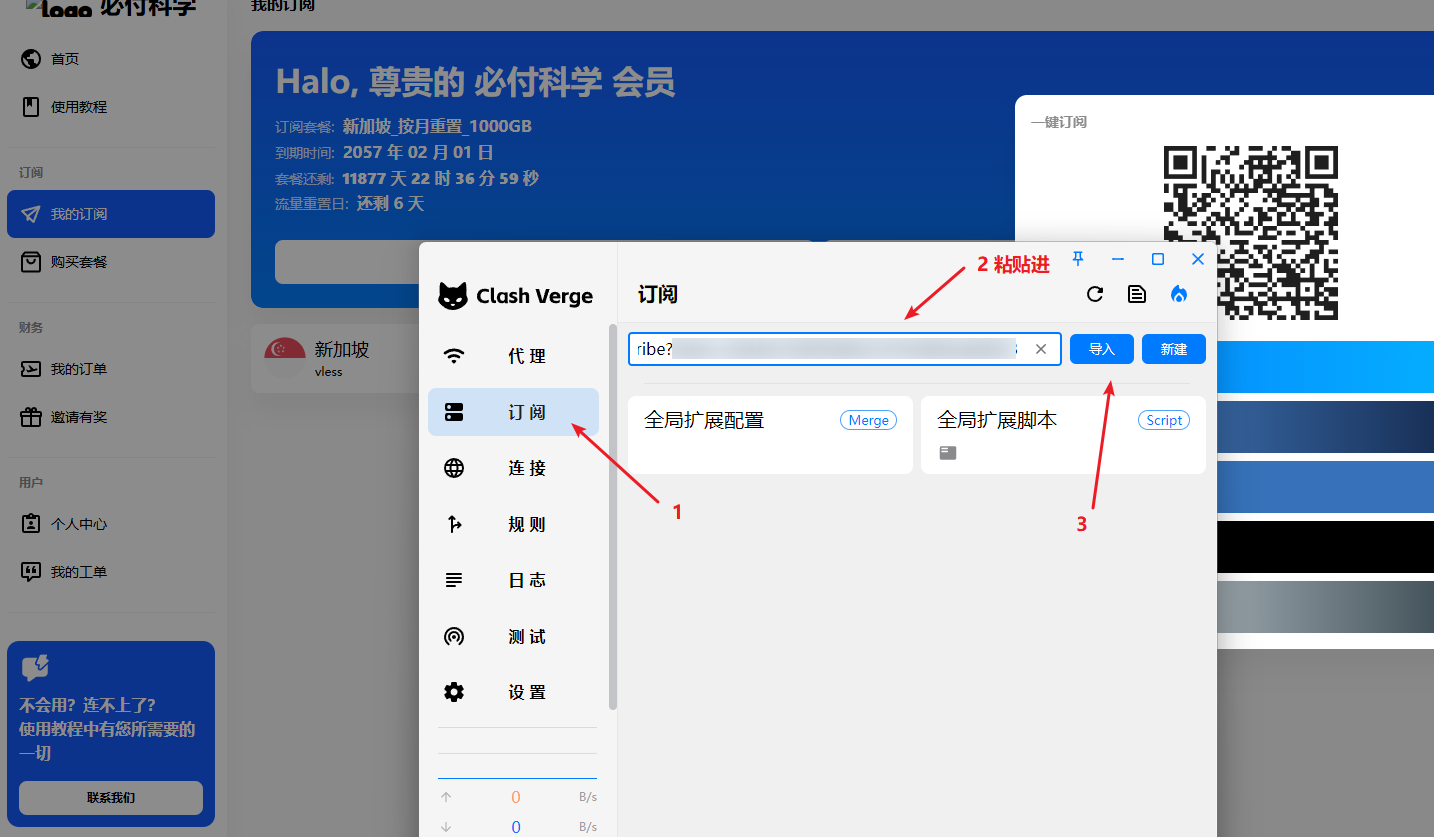Click the Script tag on 全局扩展脚本

coord(1164,421)
